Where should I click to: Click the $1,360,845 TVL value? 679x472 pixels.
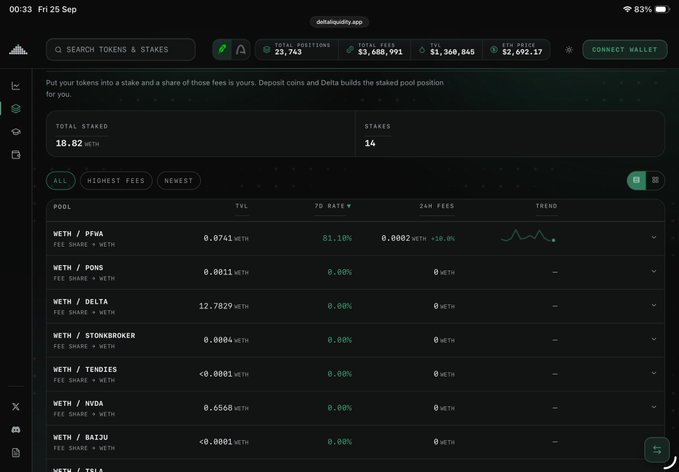coord(452,52)
